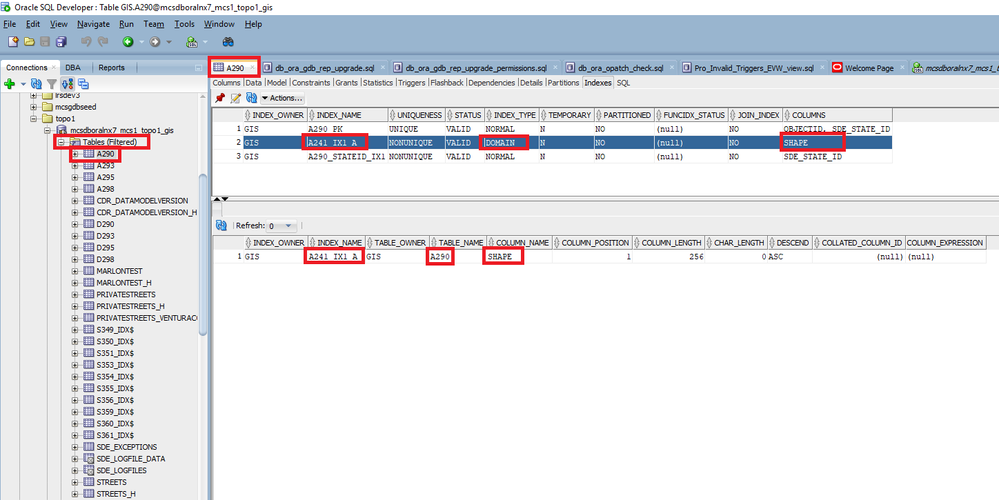Select the A290_STATEID_IX1 index row
The height and width of the screenshot is (500, 999).
[552, 156]
